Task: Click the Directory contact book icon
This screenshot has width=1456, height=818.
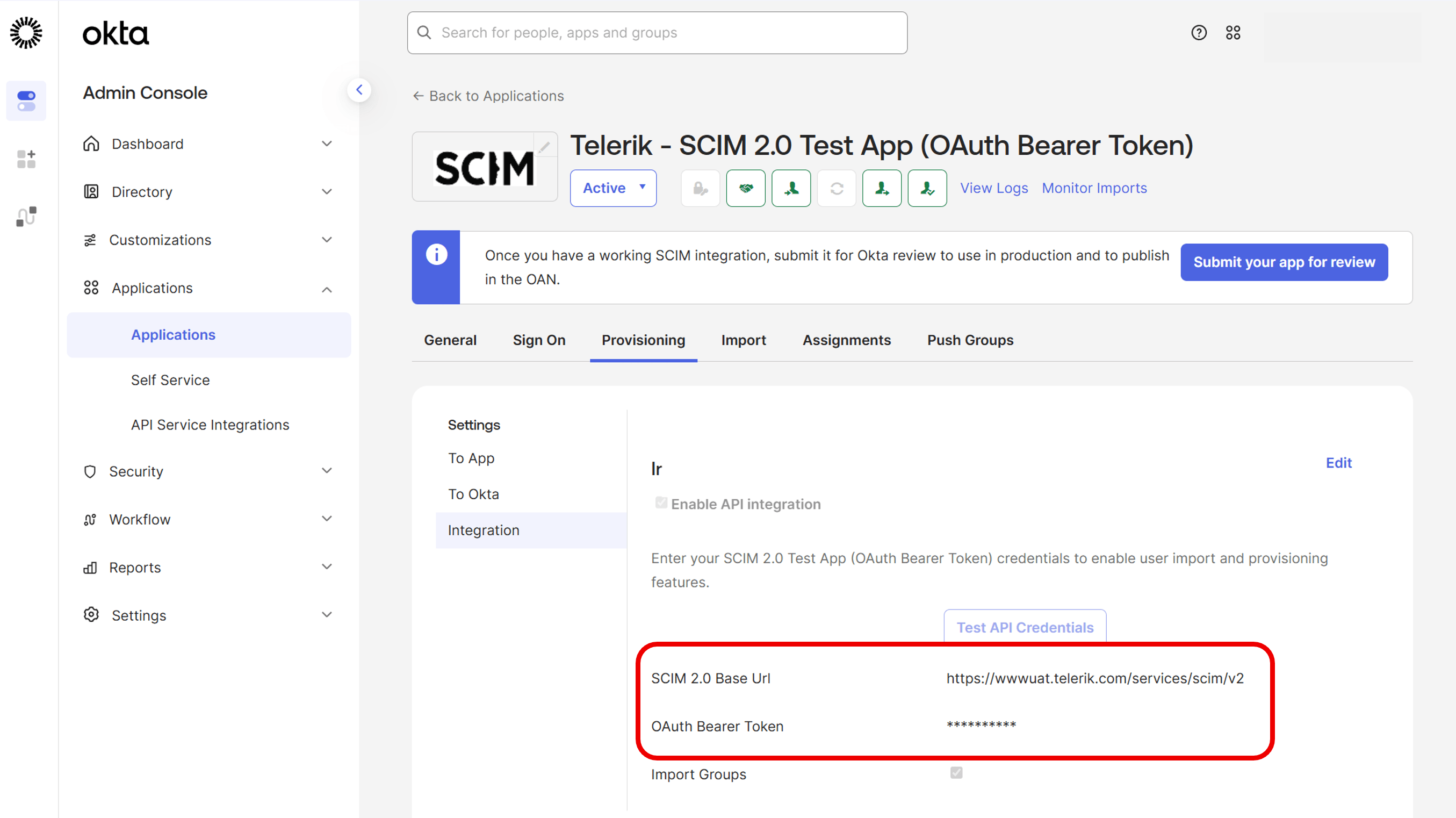Action: [91, 192]
